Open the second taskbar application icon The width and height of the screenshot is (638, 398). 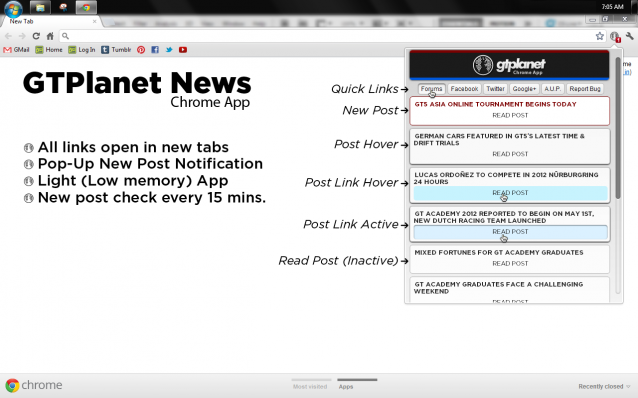tap(63, 7)
